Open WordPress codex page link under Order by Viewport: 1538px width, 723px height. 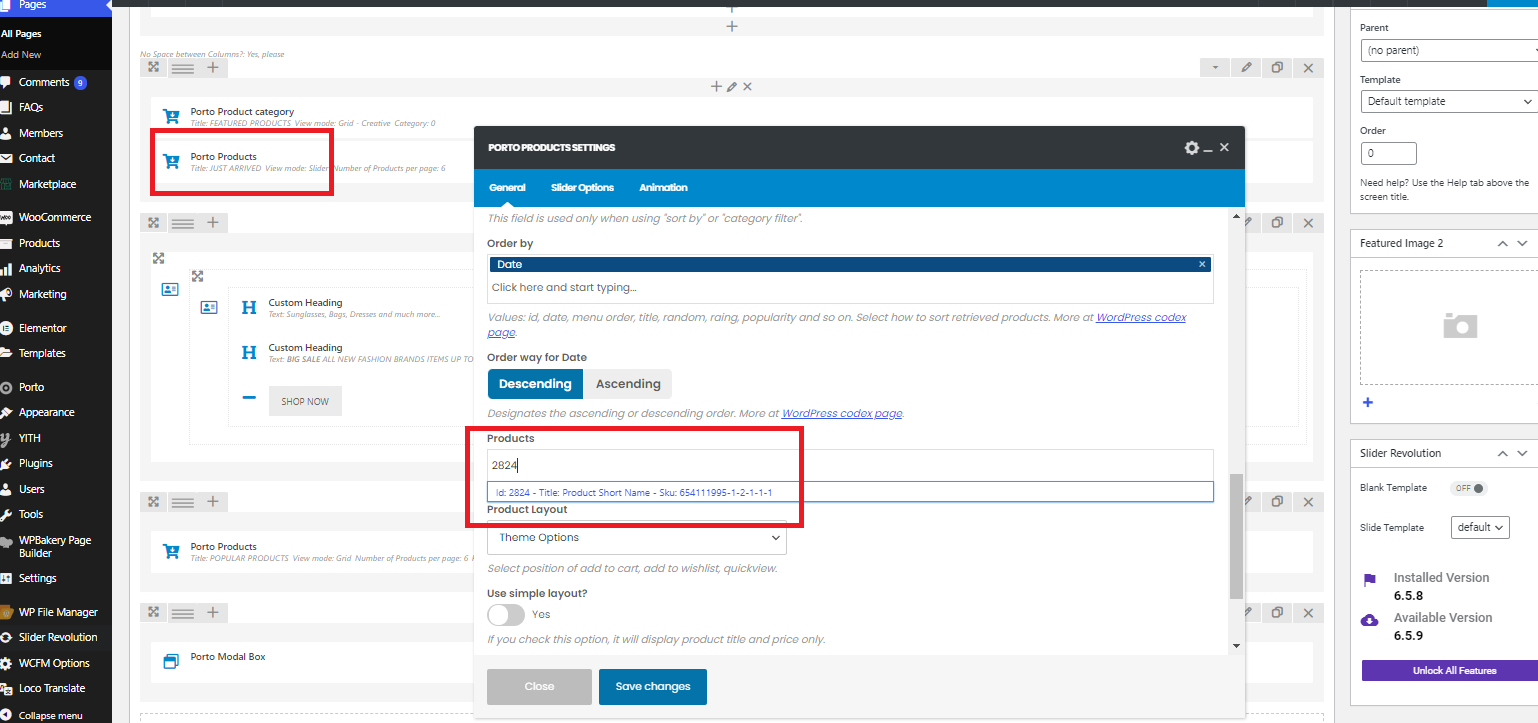[x=1140, y=318]
